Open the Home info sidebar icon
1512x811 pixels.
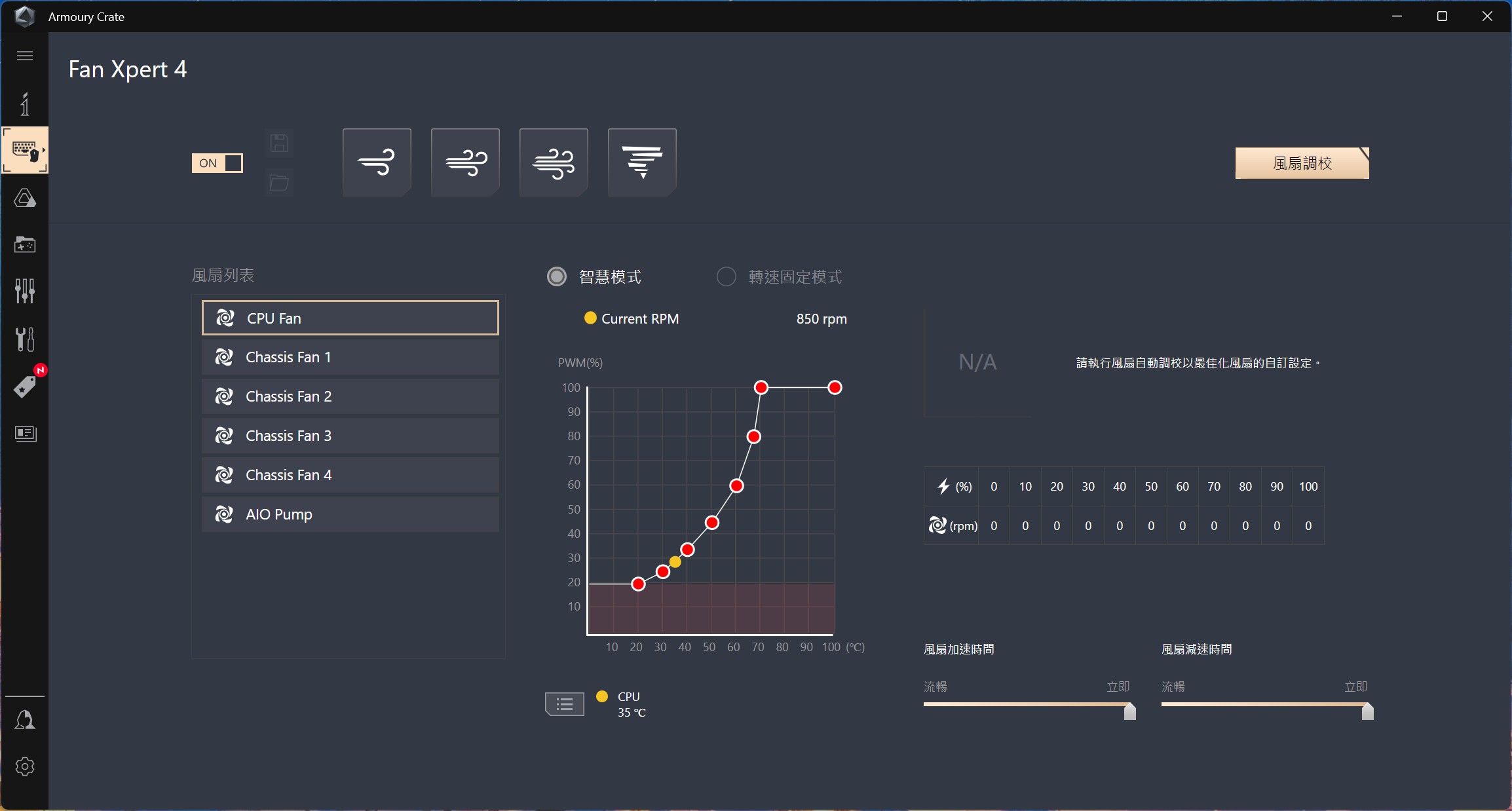tap(25, 104)
